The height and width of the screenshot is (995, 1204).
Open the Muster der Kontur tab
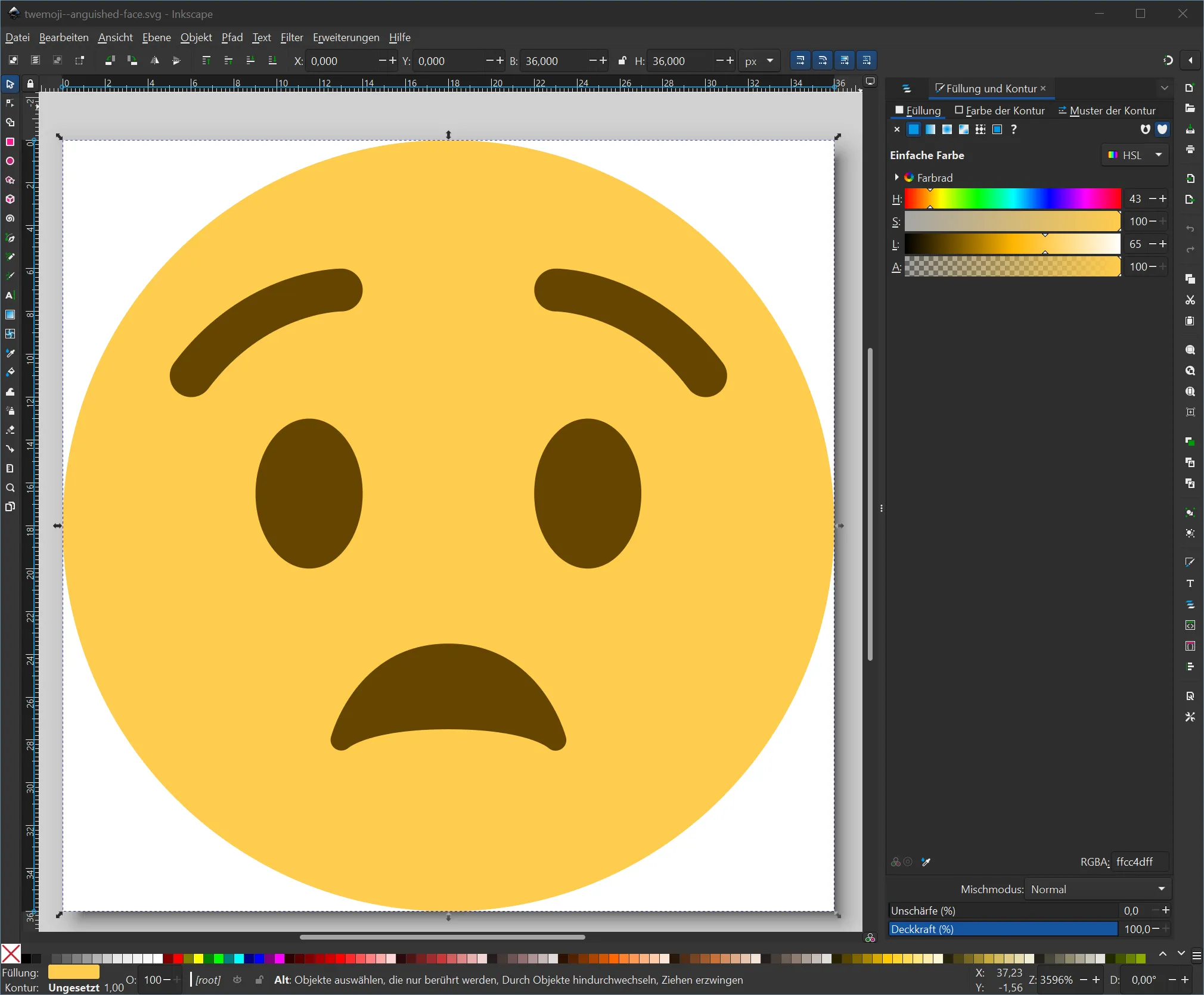point(1107,111)
